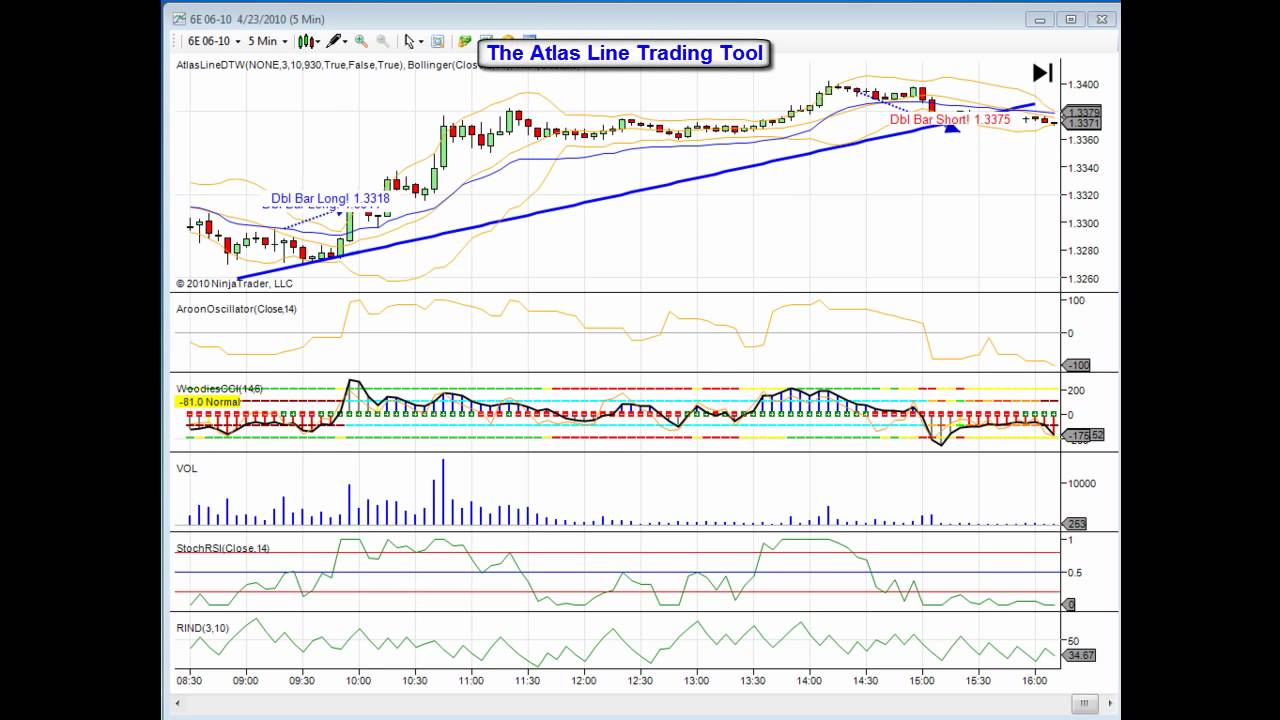Click the play-to-end arrow on the chart
The height and width of the screenshot is (720, 1280).
[x=1042, y=72]
